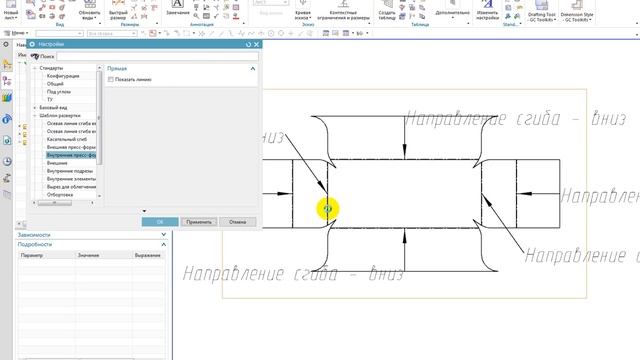Screen dimensions: 640x360
Task: Collapse the Прямая section
Action: [253, 69]
